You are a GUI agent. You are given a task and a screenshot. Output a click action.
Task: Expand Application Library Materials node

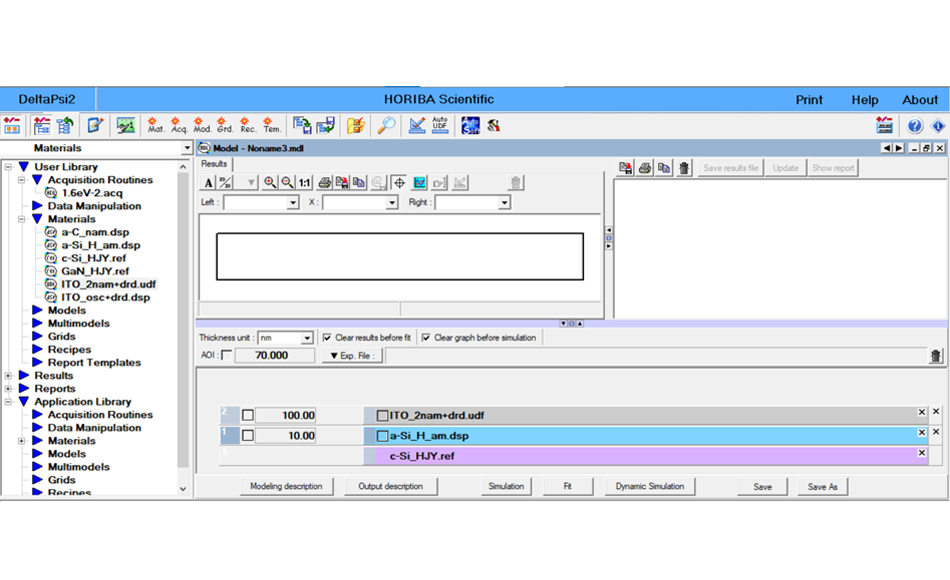(22, 441)
